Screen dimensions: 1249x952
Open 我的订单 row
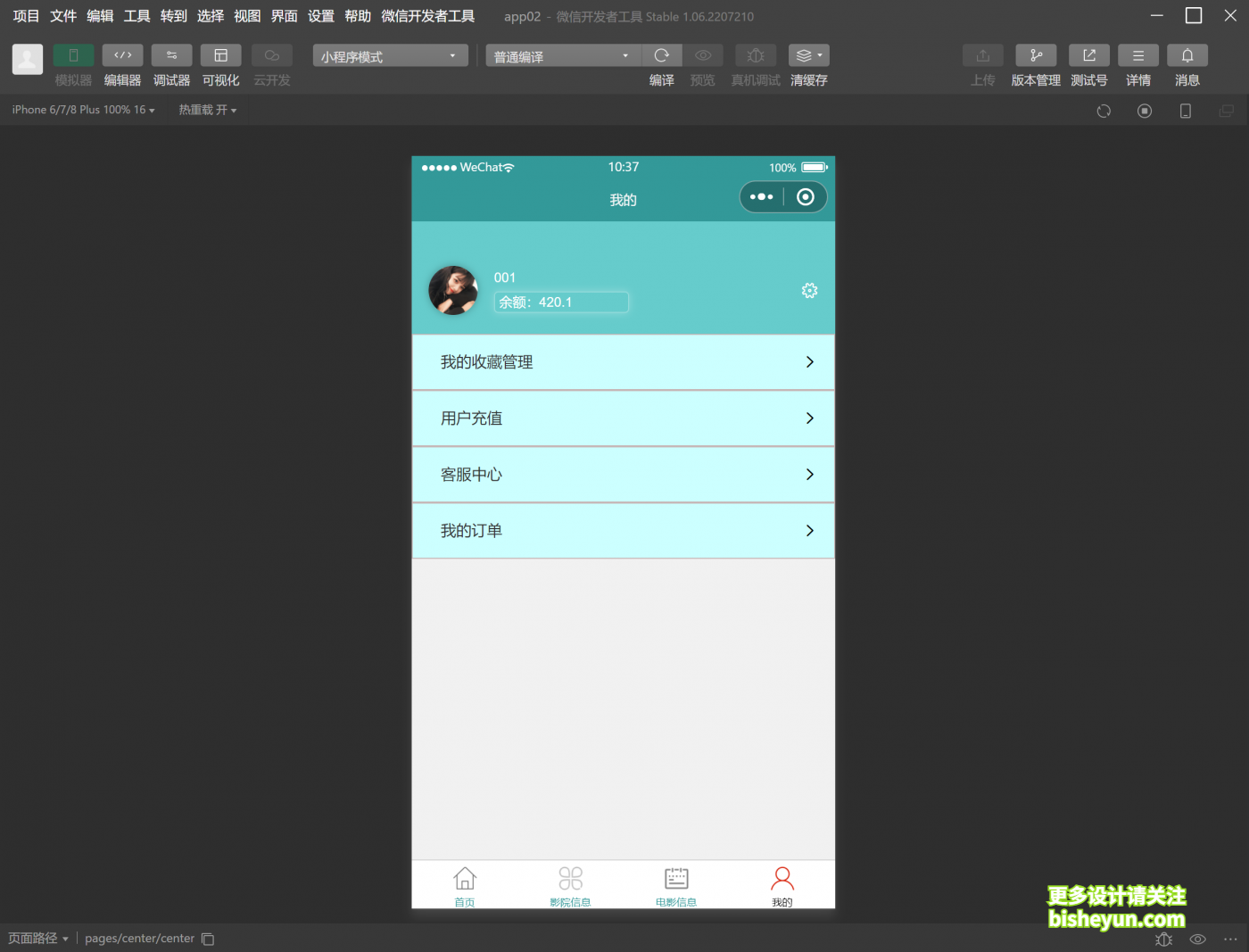tap(623, 531)
